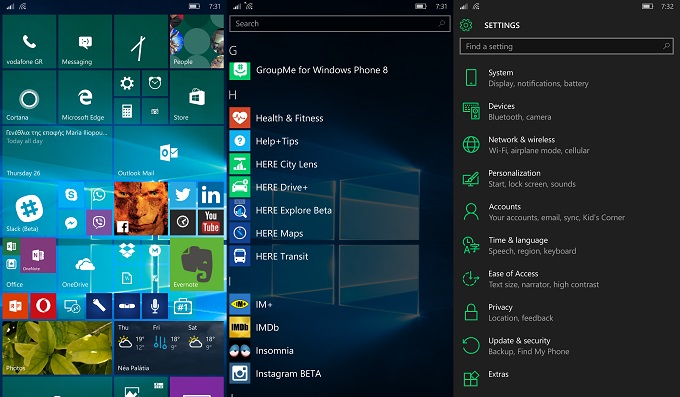The width and height of the screenshot is (680, 397).
Task: Open HERE Maps from app list
Action: pyautogui.click(x=267, y=233)
